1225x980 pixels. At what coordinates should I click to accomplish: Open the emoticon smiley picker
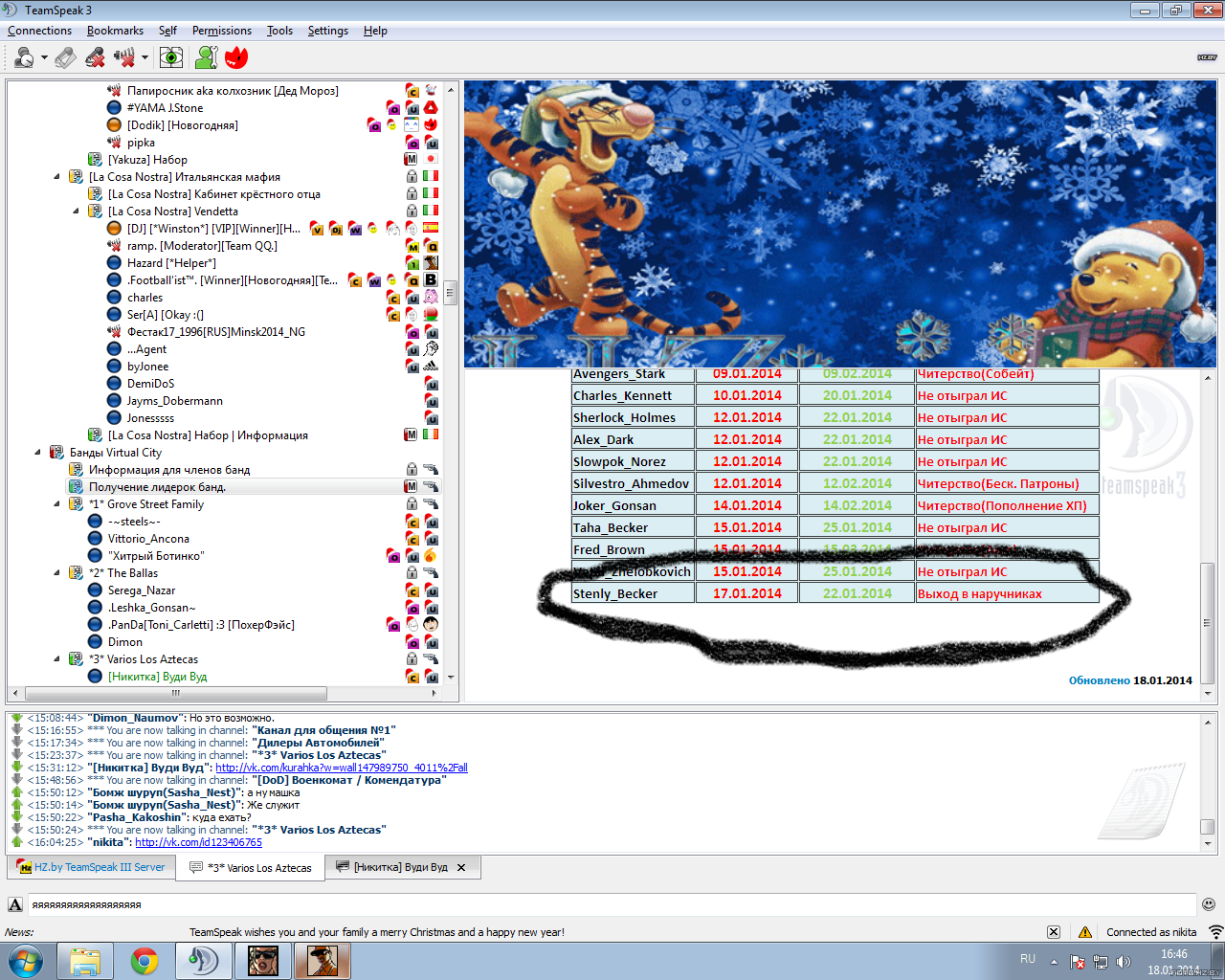point(1209,904)
